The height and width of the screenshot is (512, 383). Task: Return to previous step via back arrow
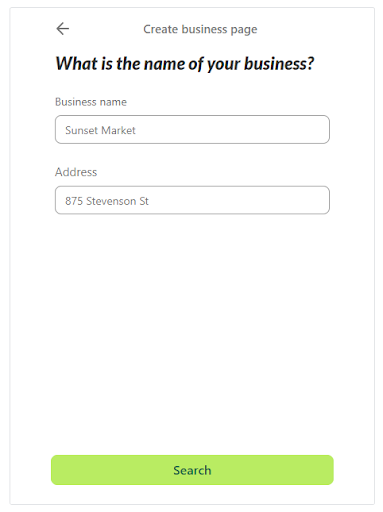[x=63, y=29]
